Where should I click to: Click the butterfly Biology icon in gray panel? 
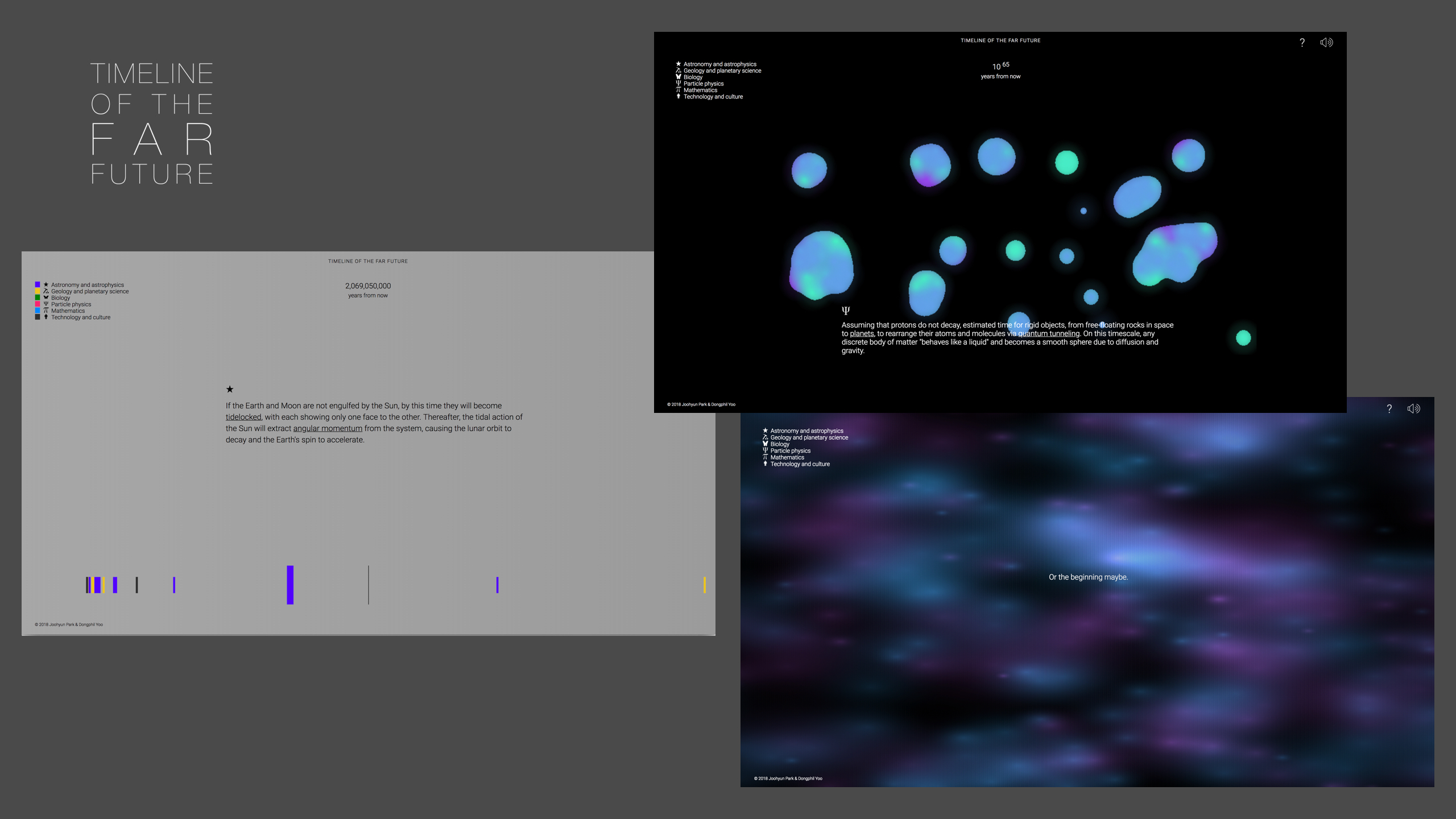[x=46, y=297]
